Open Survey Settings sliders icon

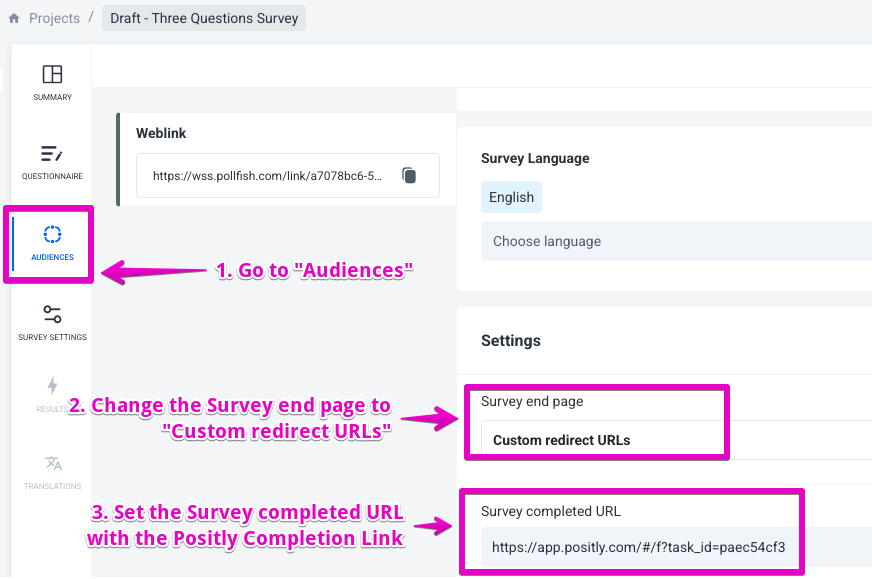pyautogui.click(x=52, y=315)
